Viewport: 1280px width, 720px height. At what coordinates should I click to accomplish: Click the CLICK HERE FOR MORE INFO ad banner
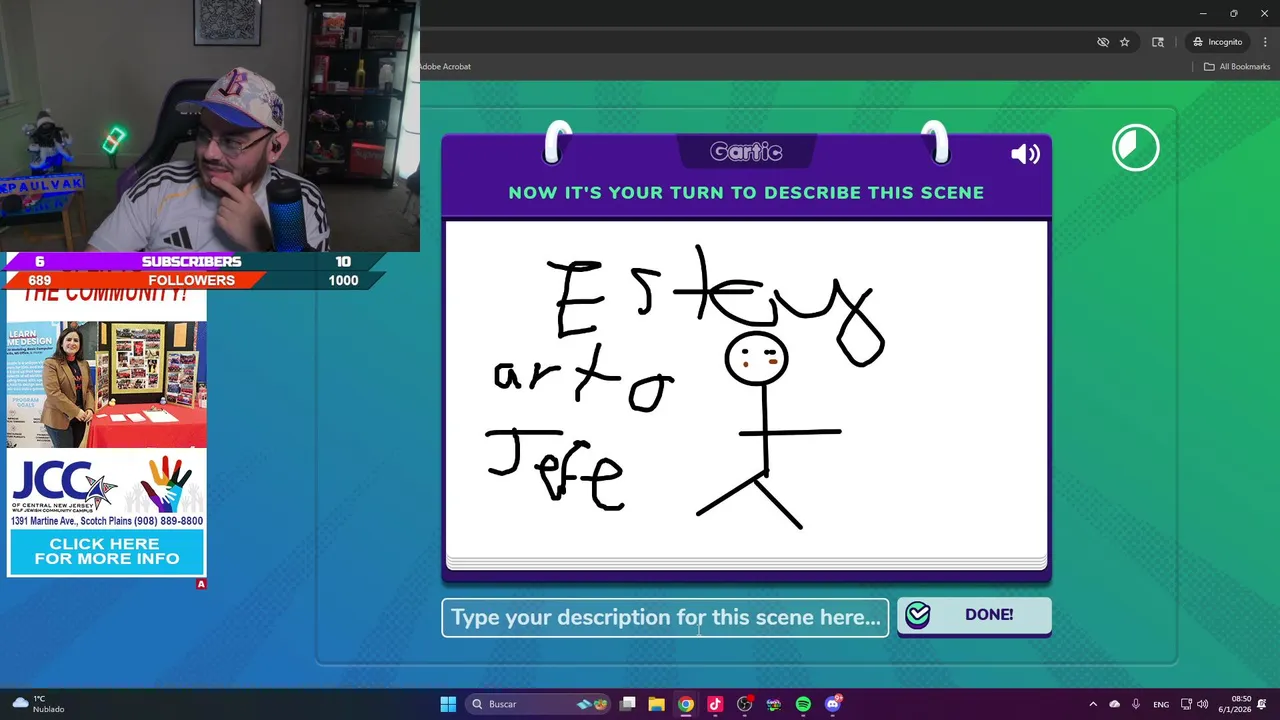click(106, 551)
